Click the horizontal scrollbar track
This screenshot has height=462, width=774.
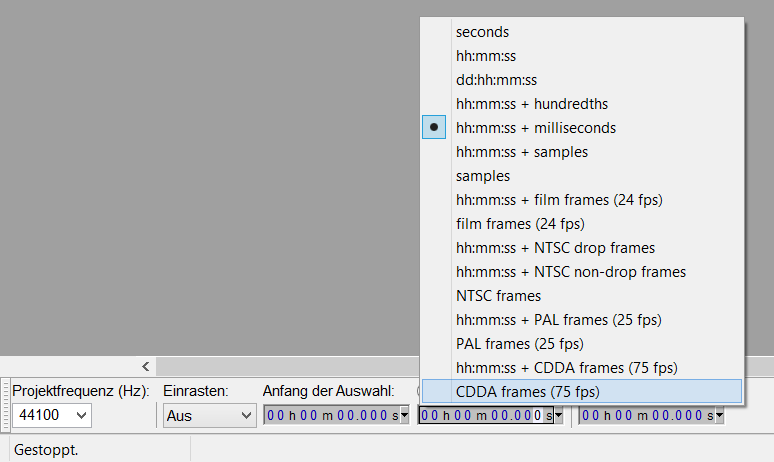coord(280,367)
